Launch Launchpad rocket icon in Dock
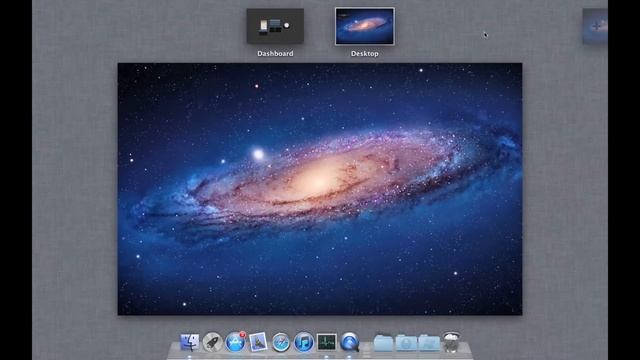Viewport: 640px width, 360px height. 212,342
